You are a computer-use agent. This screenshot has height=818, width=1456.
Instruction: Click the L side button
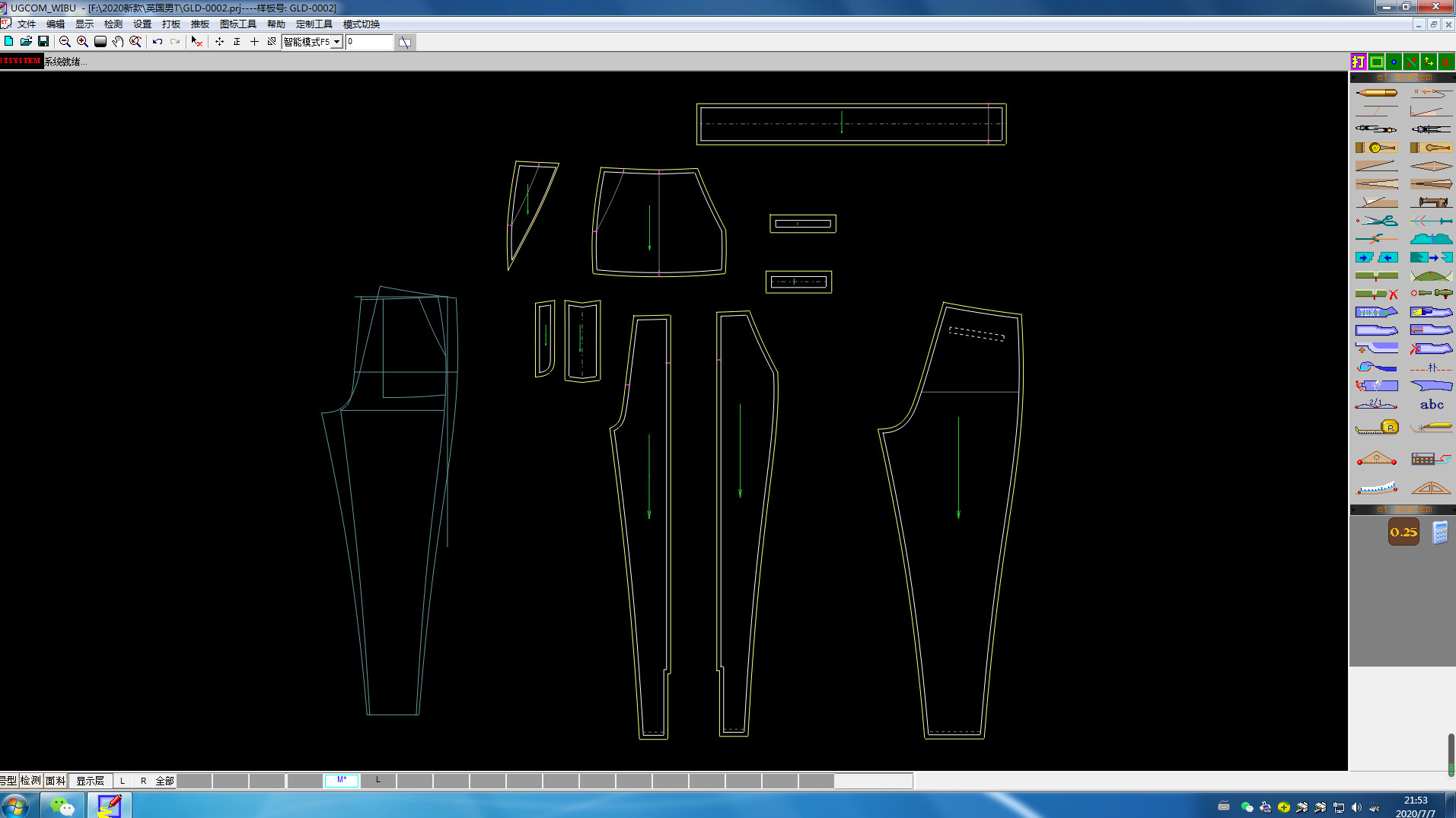click(123, 781)
